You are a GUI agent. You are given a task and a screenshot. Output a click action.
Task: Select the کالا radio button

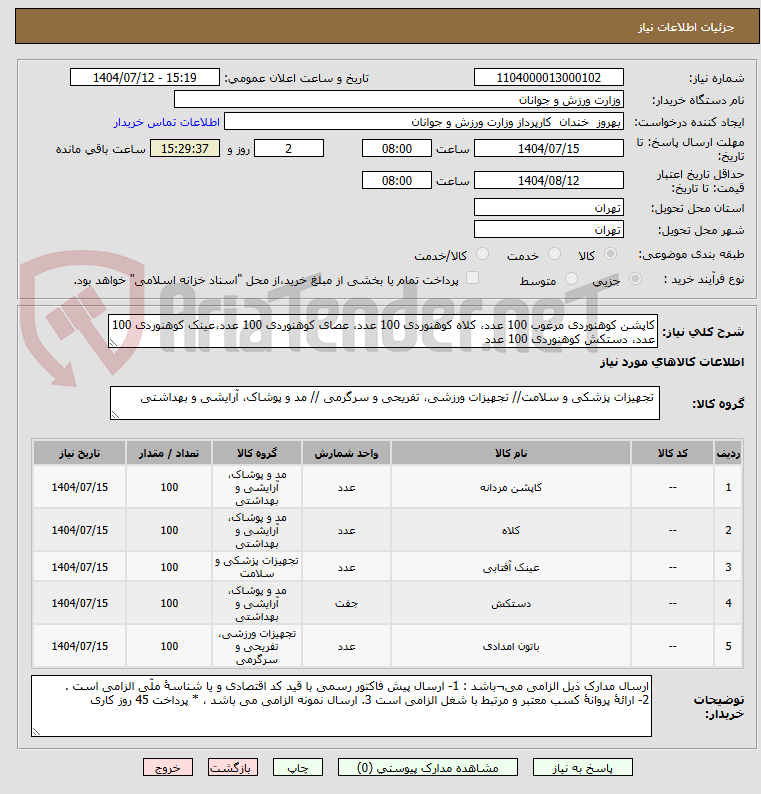pos(611,254)
